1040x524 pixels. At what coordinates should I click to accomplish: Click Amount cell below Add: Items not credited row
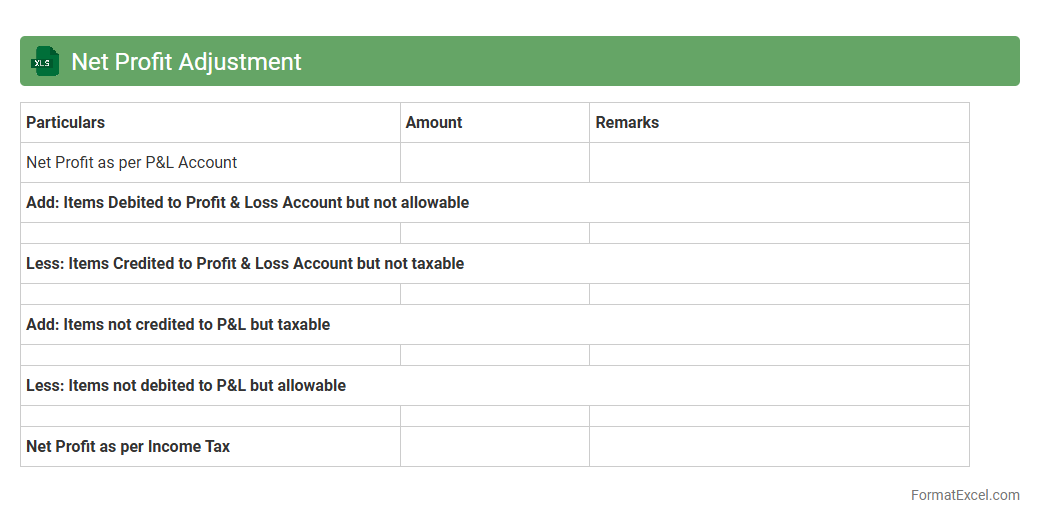[494, 355]
